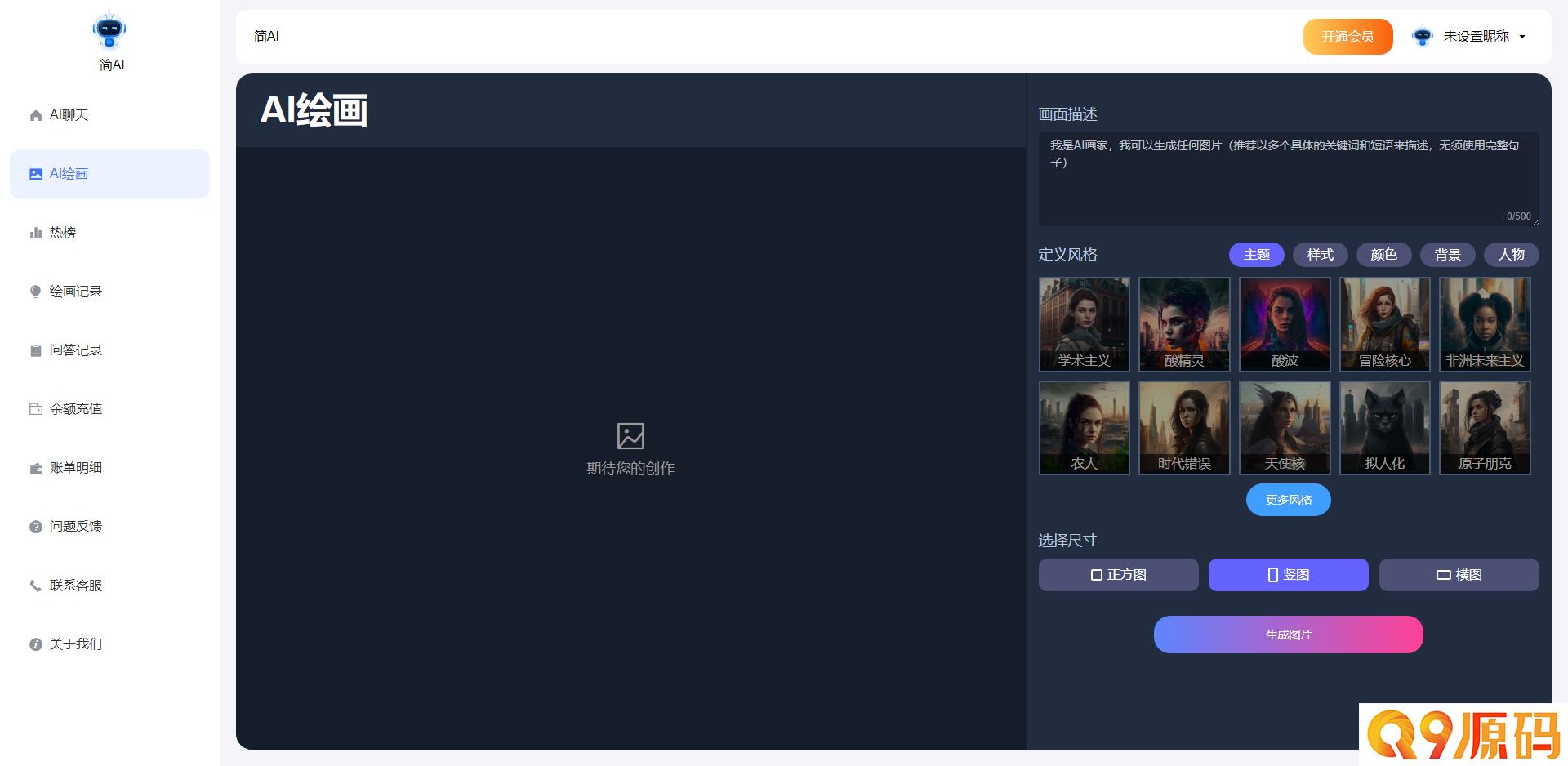The image size is (1568, 766).
Task: Click the 0/500 character counter
Action: pyautogui.click(x=1519, y=216)
